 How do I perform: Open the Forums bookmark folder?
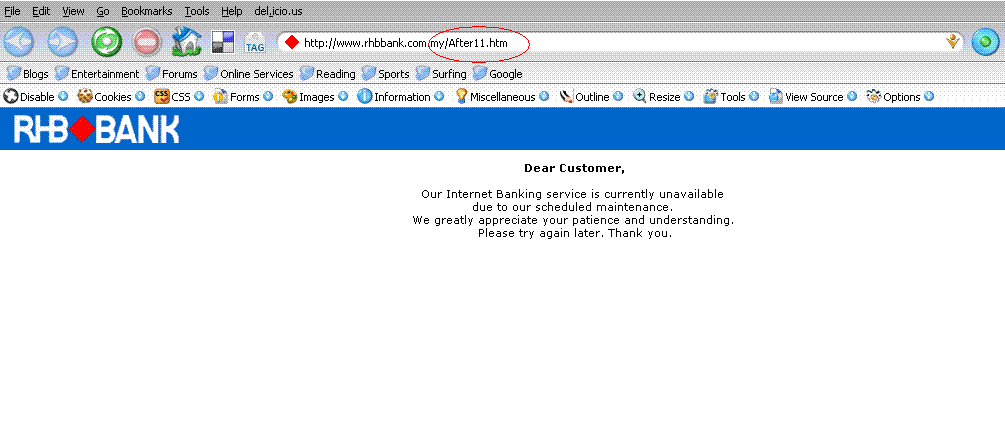(171, 74)
